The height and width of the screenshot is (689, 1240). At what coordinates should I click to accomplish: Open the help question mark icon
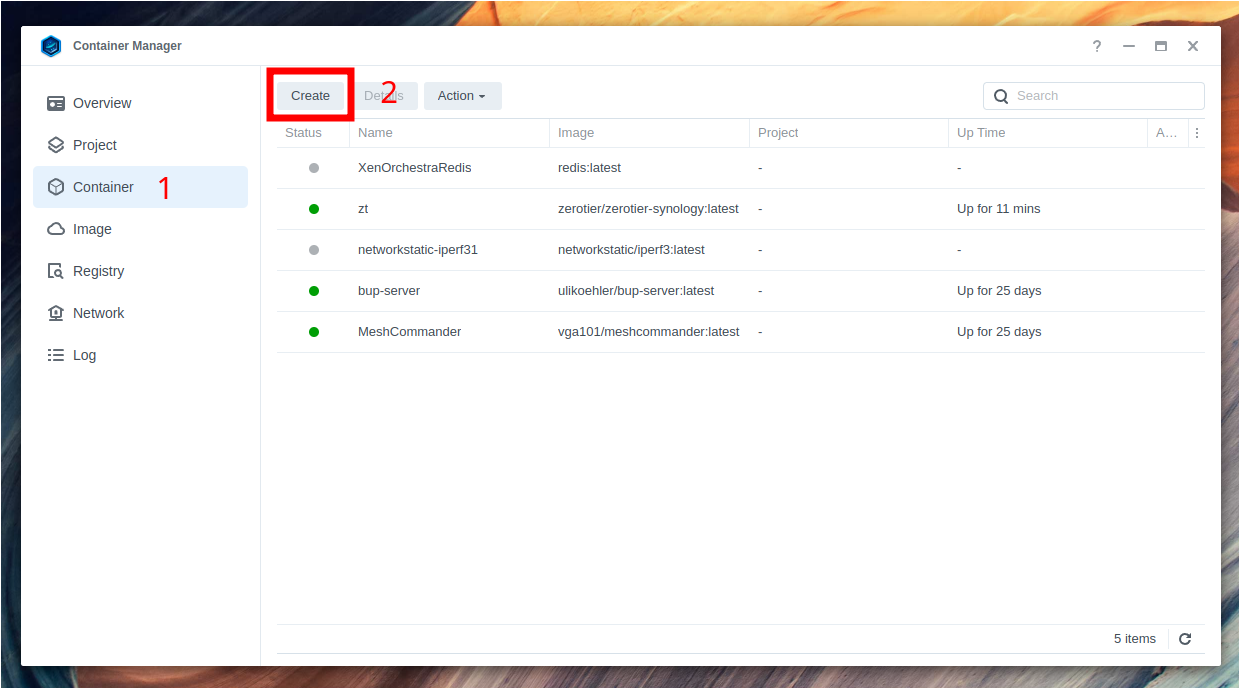[1097, 46]
